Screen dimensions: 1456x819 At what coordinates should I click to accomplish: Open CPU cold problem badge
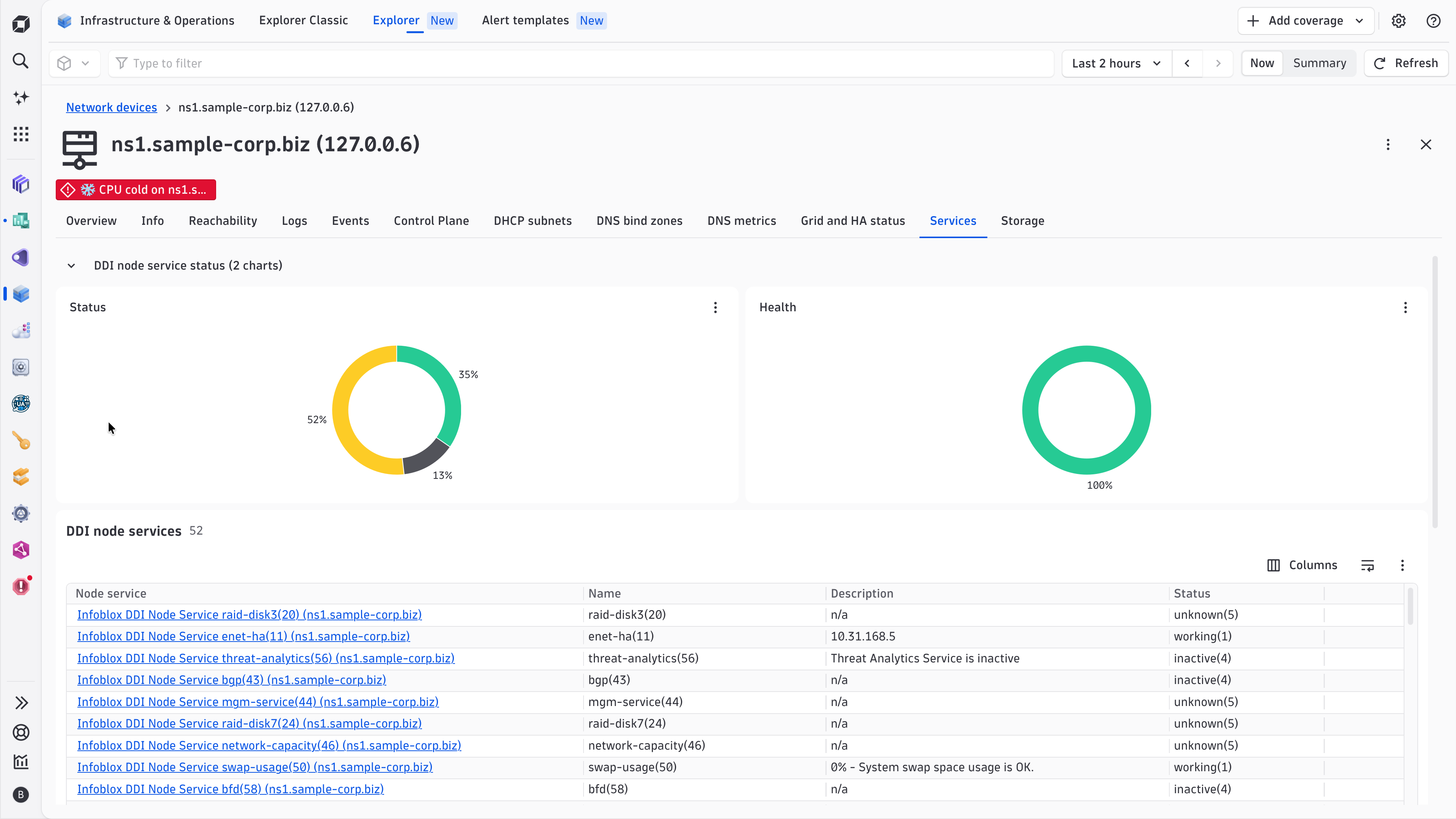click(136, 190)
